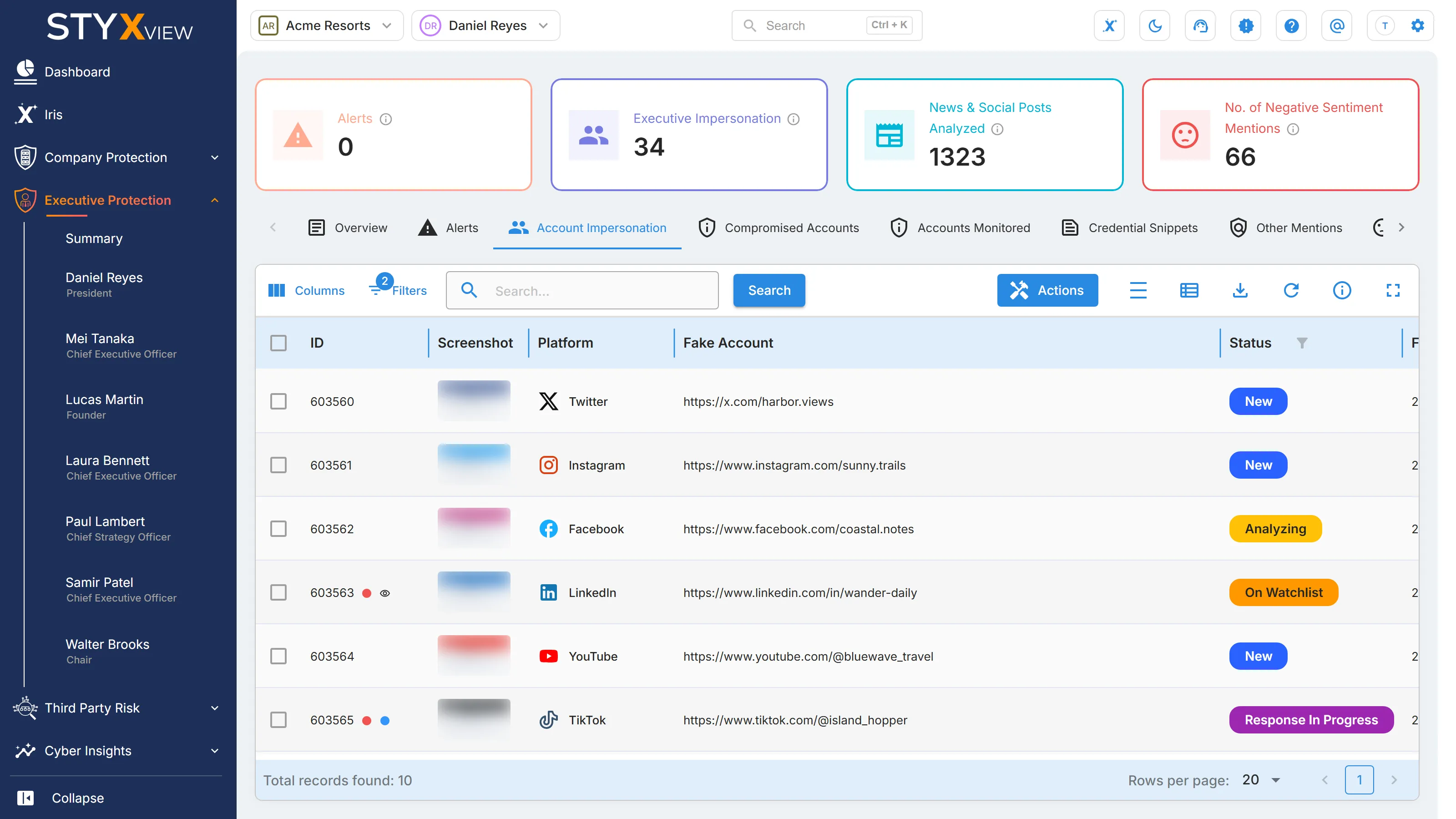The width and height of the screenshot is (1456, 819).
Task: Open the Actions button menu
Action: 1047,291
